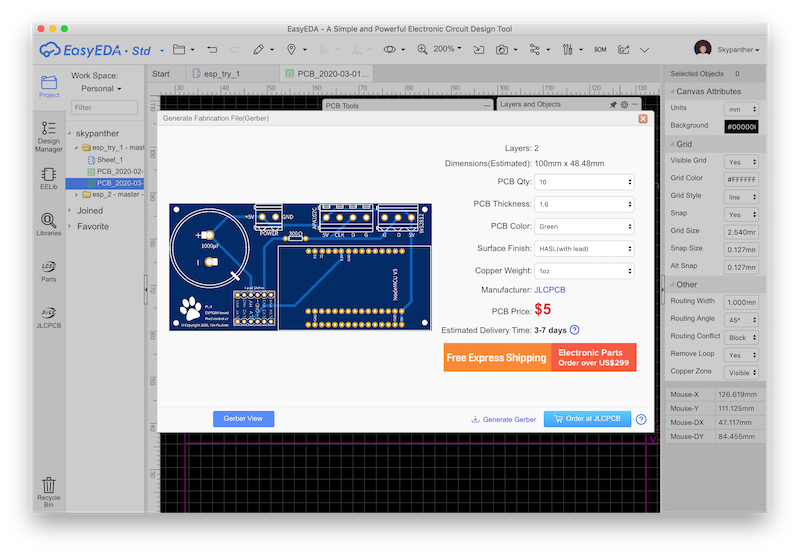
Task: Click the user avatar picture
Action: [703, 49]
